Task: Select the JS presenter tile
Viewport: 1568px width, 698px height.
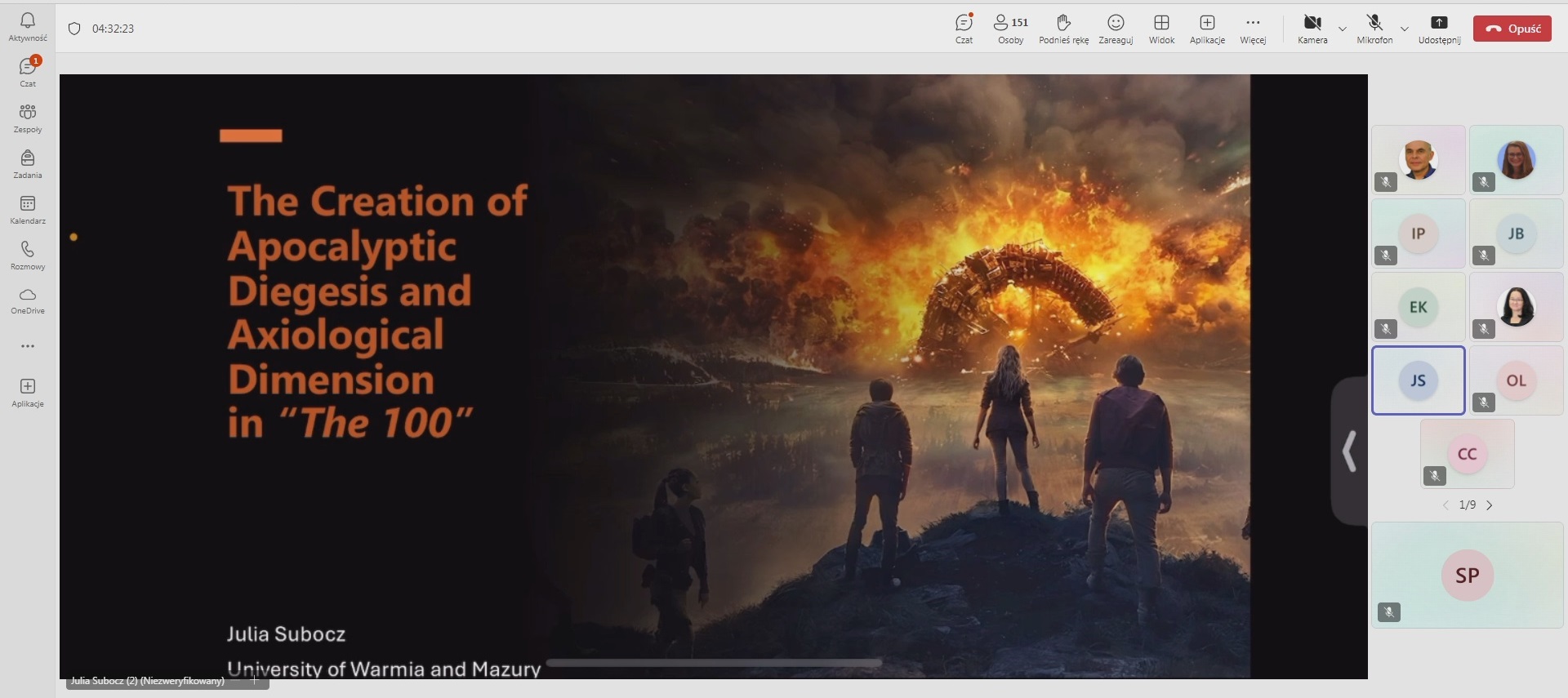Action: (1419, 380)
